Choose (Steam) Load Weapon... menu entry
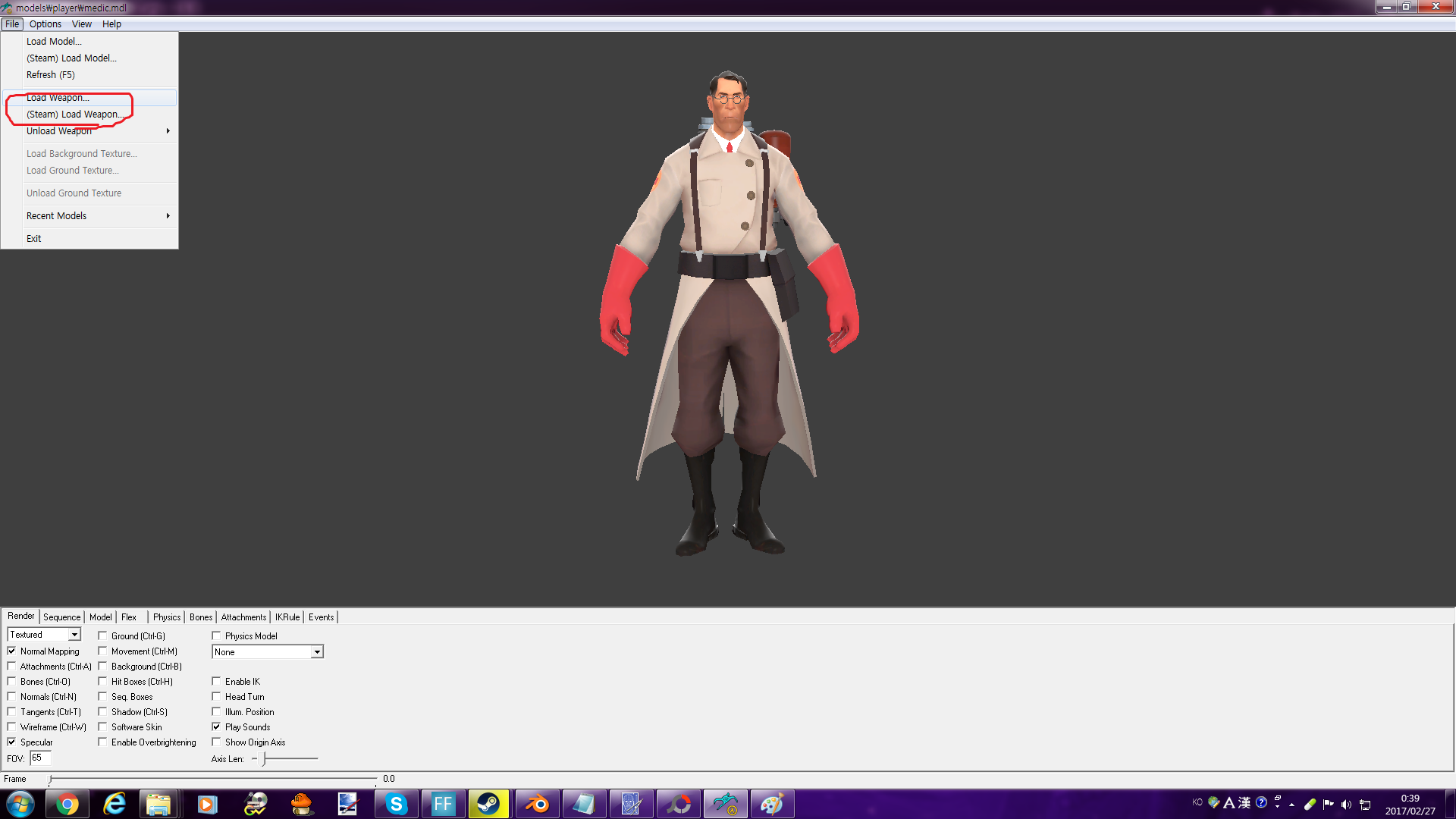 [74, 115]
